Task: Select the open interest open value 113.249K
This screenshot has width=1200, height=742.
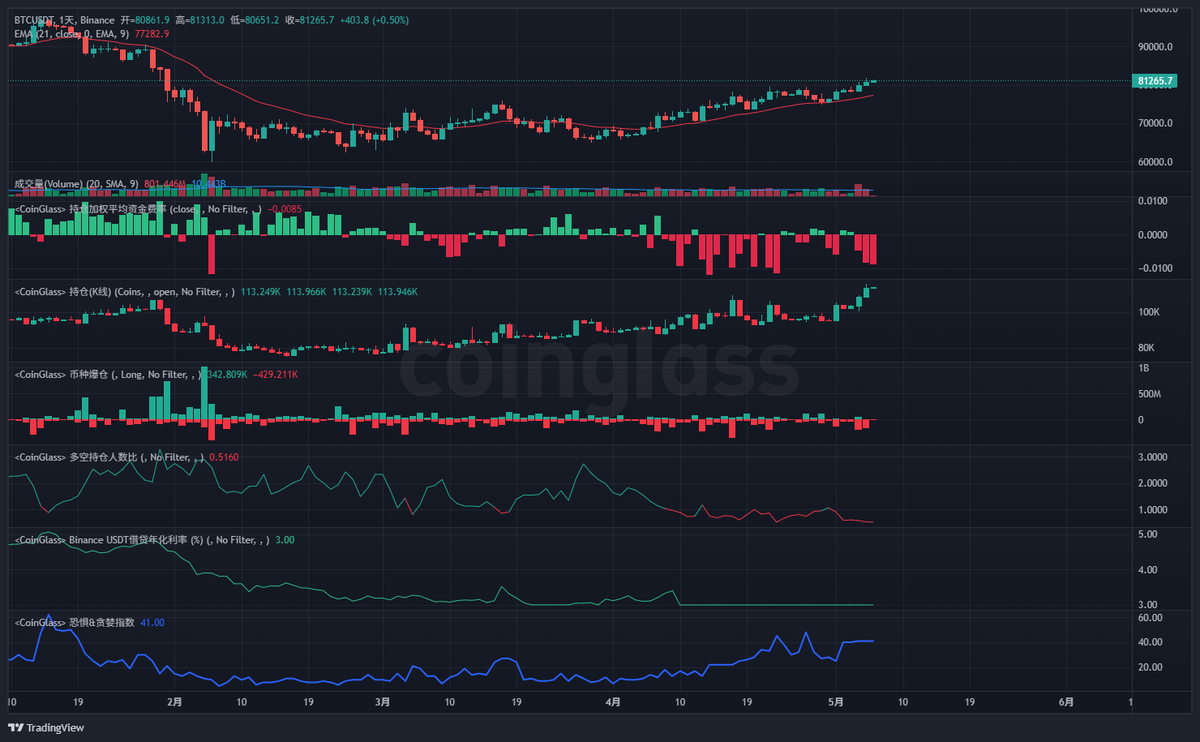Action: point(261,292)
